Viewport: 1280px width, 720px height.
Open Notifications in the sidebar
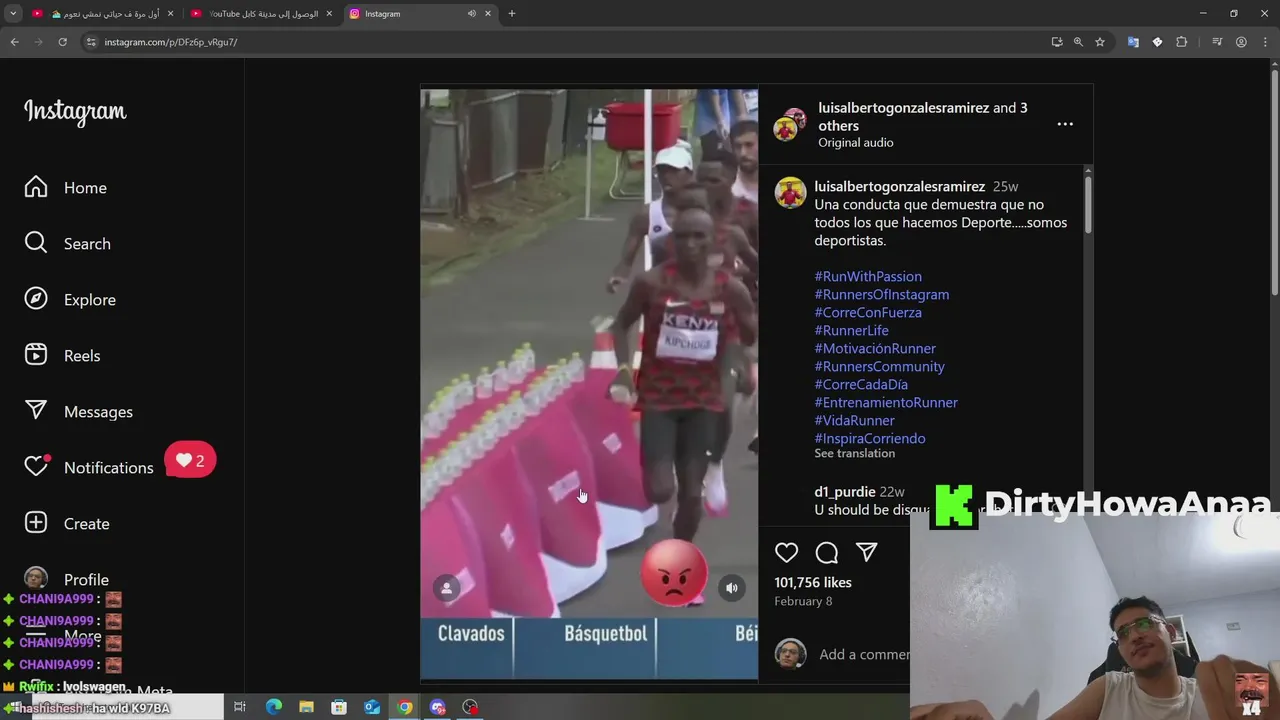(x=88, y=467)
